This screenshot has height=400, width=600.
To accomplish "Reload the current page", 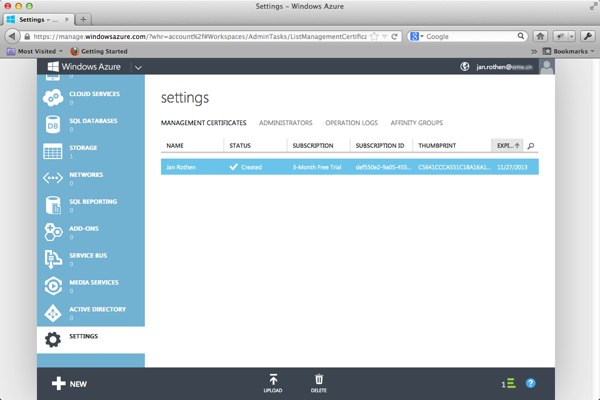I will click(x=394, y=36).
